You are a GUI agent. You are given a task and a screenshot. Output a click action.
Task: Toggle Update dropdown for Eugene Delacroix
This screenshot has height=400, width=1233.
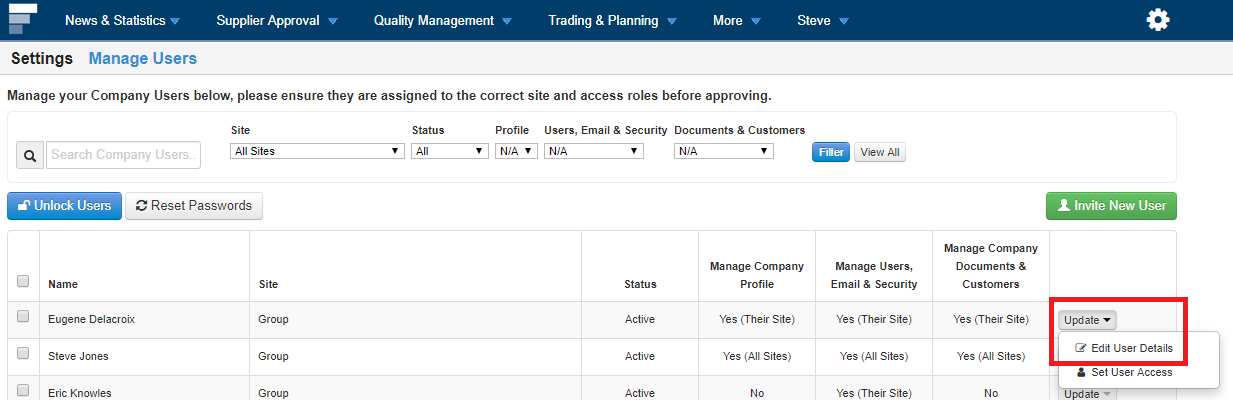coord(1088,320)
